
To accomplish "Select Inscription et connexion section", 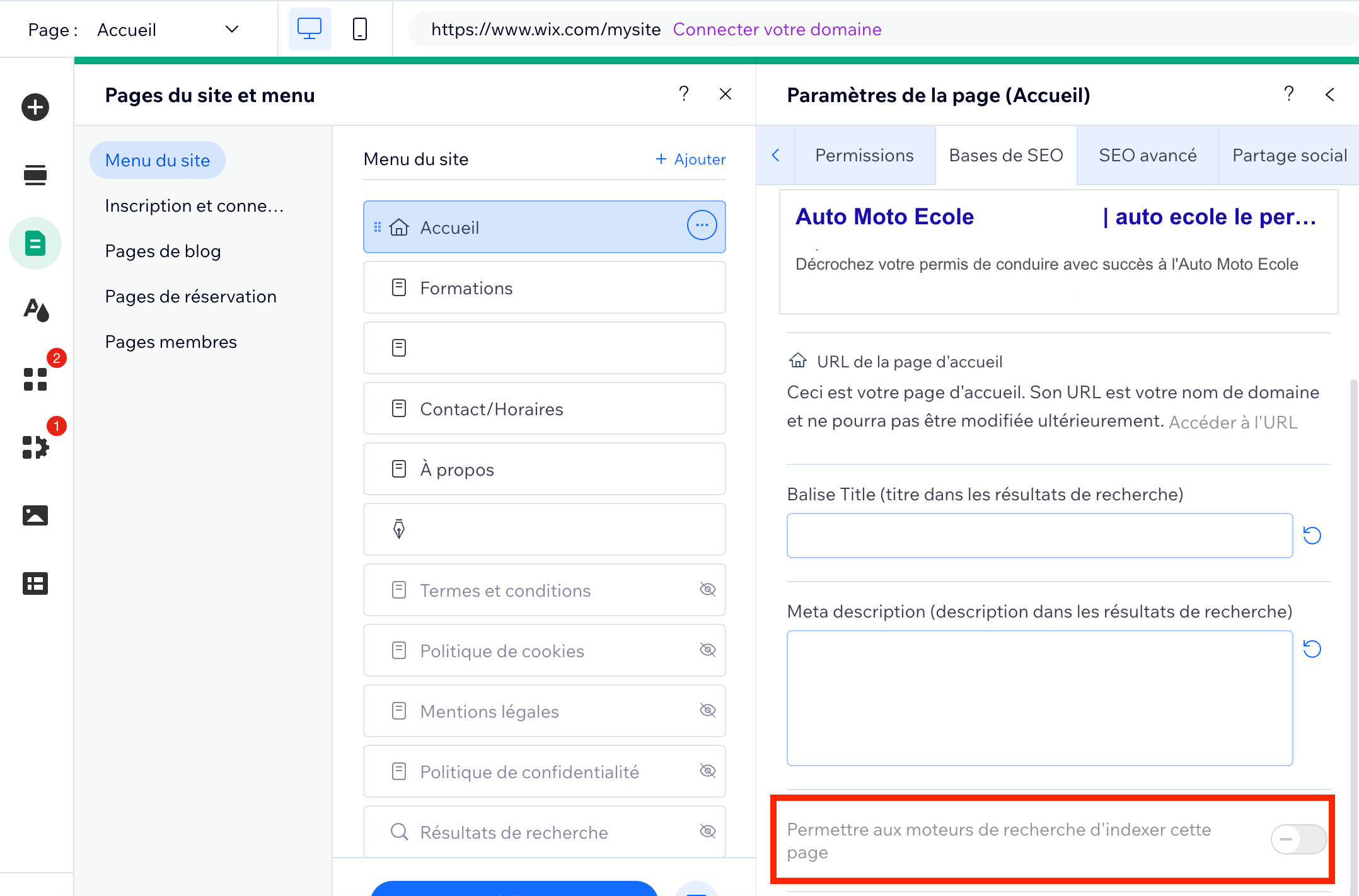I will (195, 205).
